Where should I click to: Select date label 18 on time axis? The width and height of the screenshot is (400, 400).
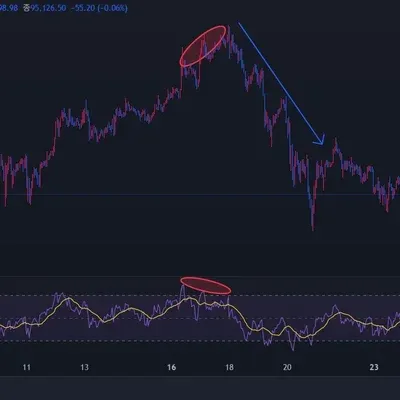229,367
